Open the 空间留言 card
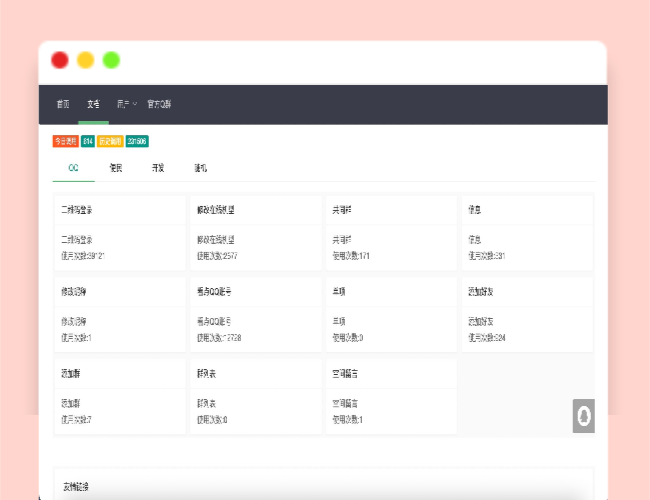 [x=391, y=395]
